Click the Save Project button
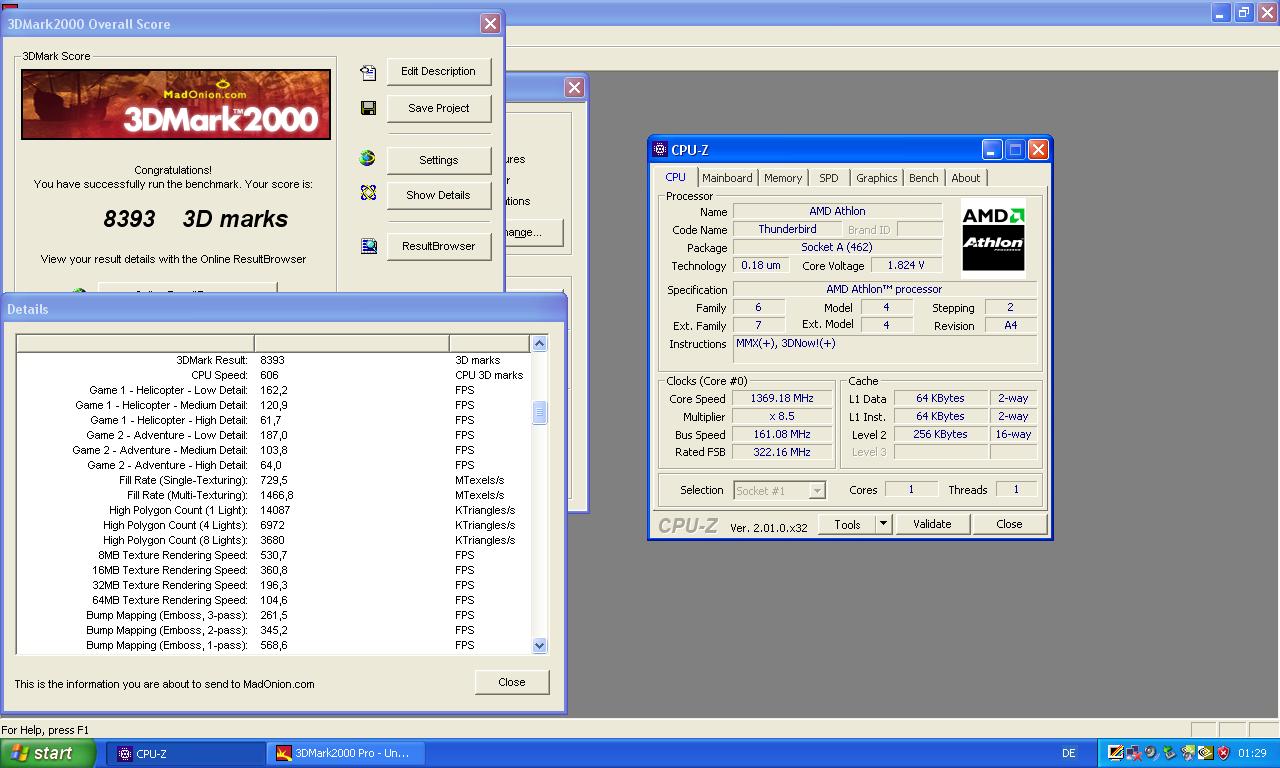This screenshot has height=768, width=1280. pyautogui.click(x=438, y=108)
